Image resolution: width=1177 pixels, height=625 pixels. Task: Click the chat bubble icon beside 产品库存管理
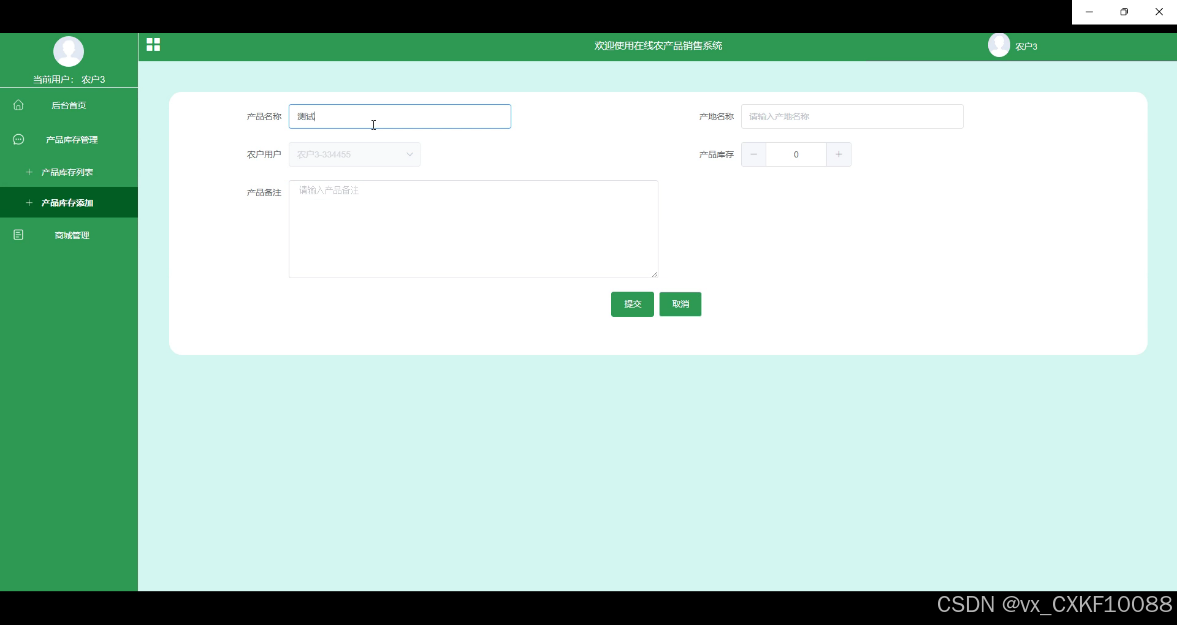[x=19, y=140]
